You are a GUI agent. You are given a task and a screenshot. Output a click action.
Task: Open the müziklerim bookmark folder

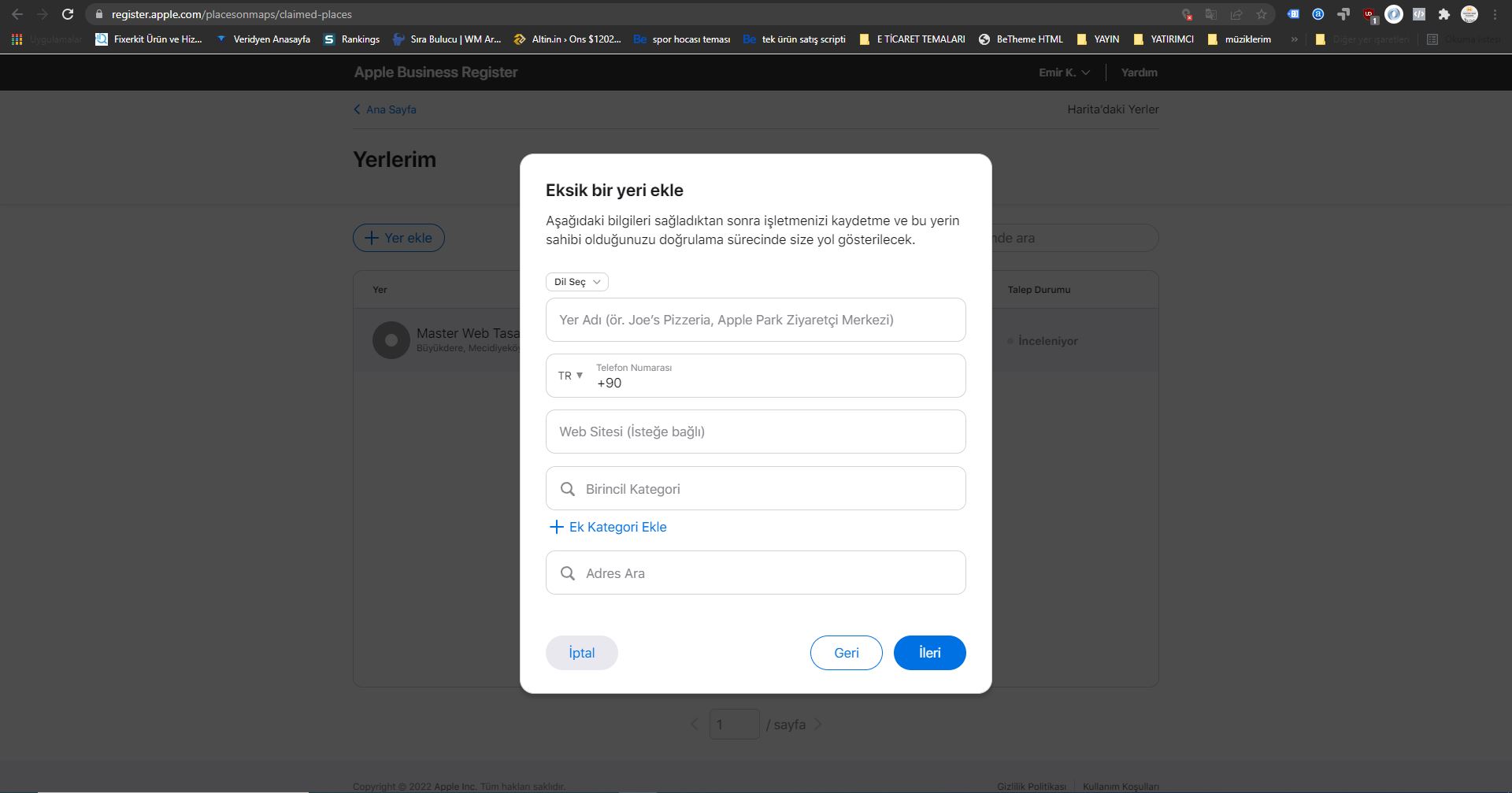(1239, 39)
